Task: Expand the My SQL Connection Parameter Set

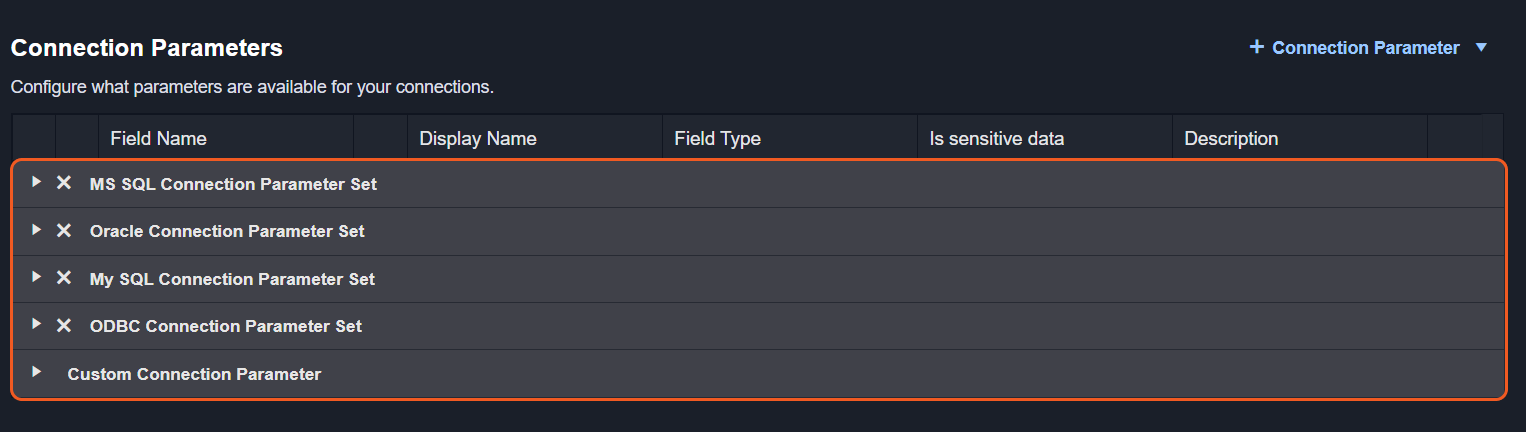Action: click(x=36, y=277)
